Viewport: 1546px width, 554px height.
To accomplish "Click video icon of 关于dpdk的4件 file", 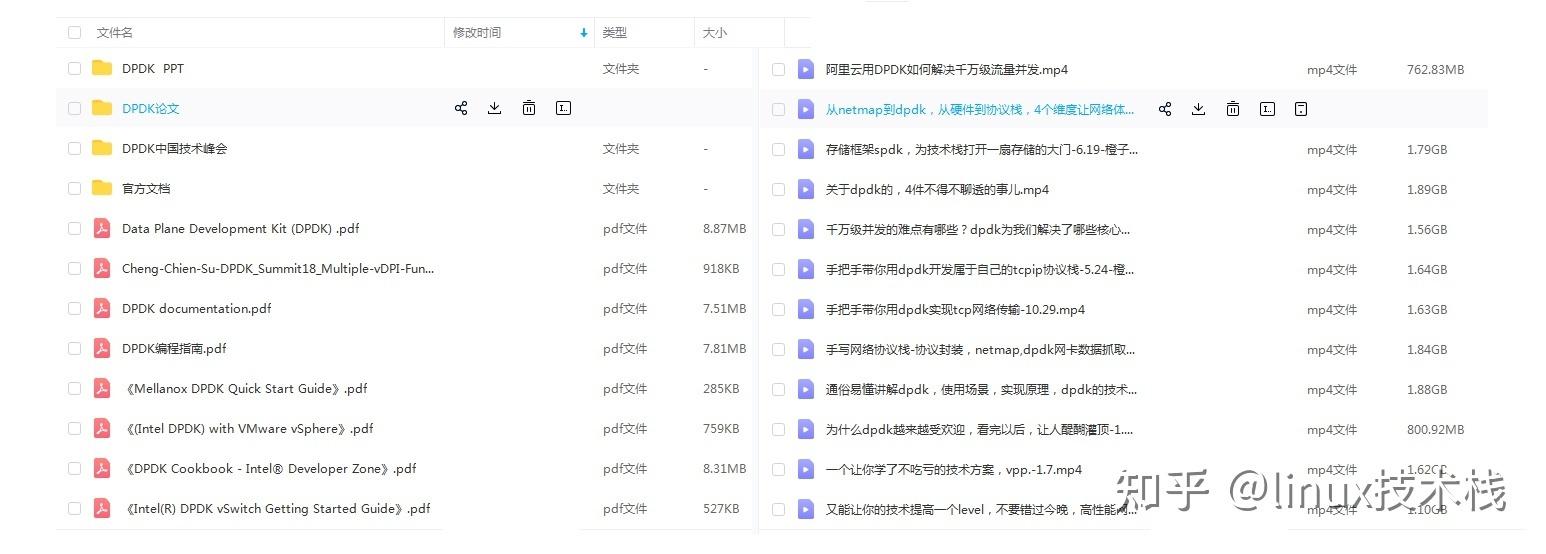I will point(806,189).
